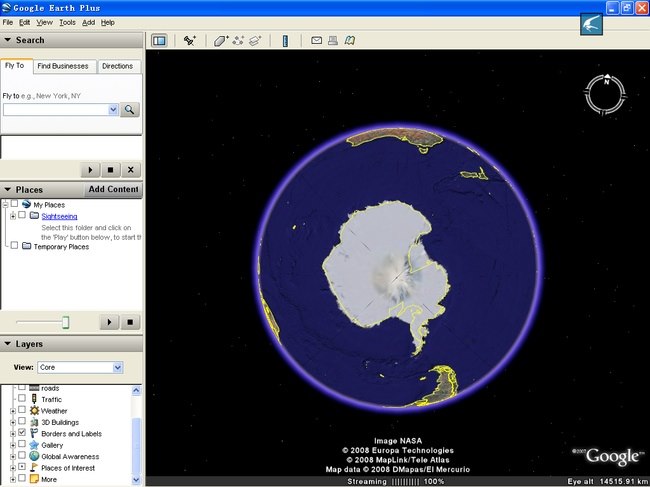Open the Add menu
650x487 pixels.
(88, 22)
